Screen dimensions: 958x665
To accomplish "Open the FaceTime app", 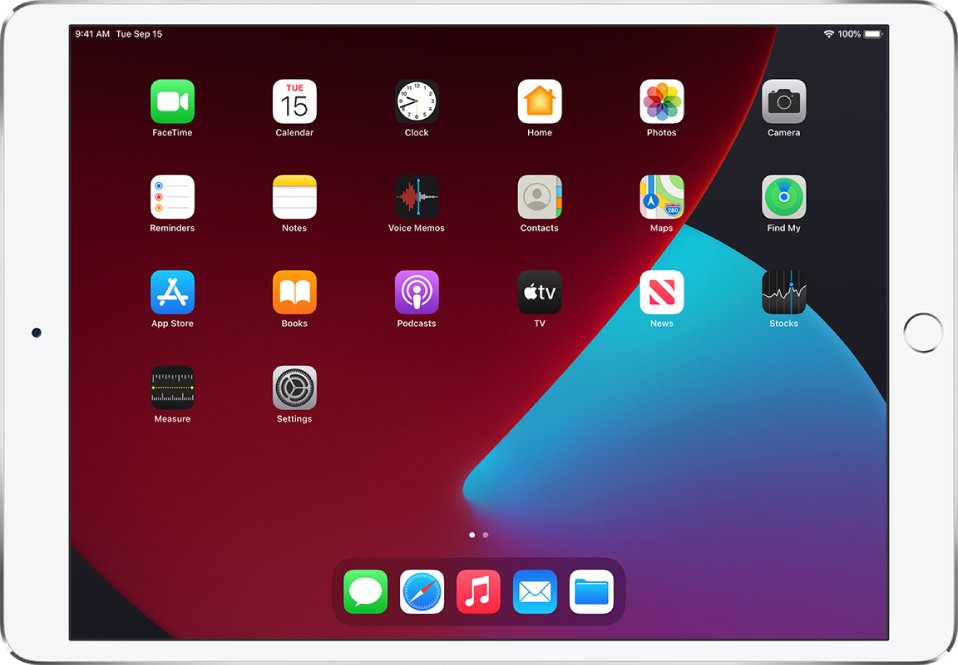I will click(x=172, y=99).
